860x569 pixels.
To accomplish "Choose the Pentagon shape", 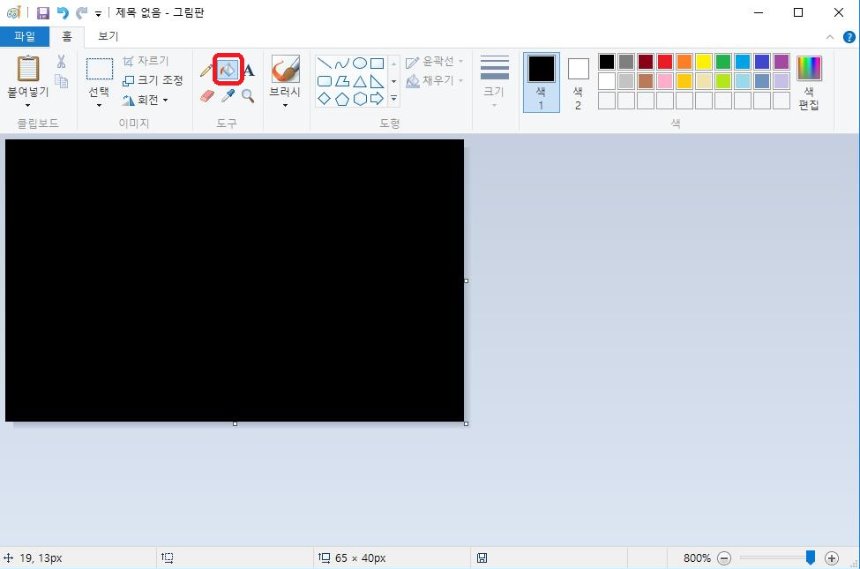I will [342, 99].
